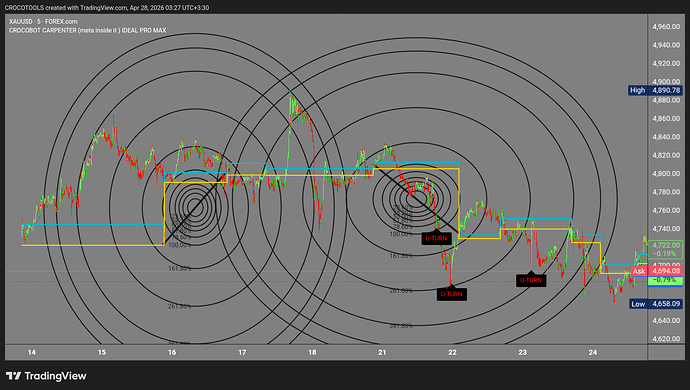The width and height of the screenshot is (690, 390).
Task: Click date 23 on the time axis
Action: [522, 352]
